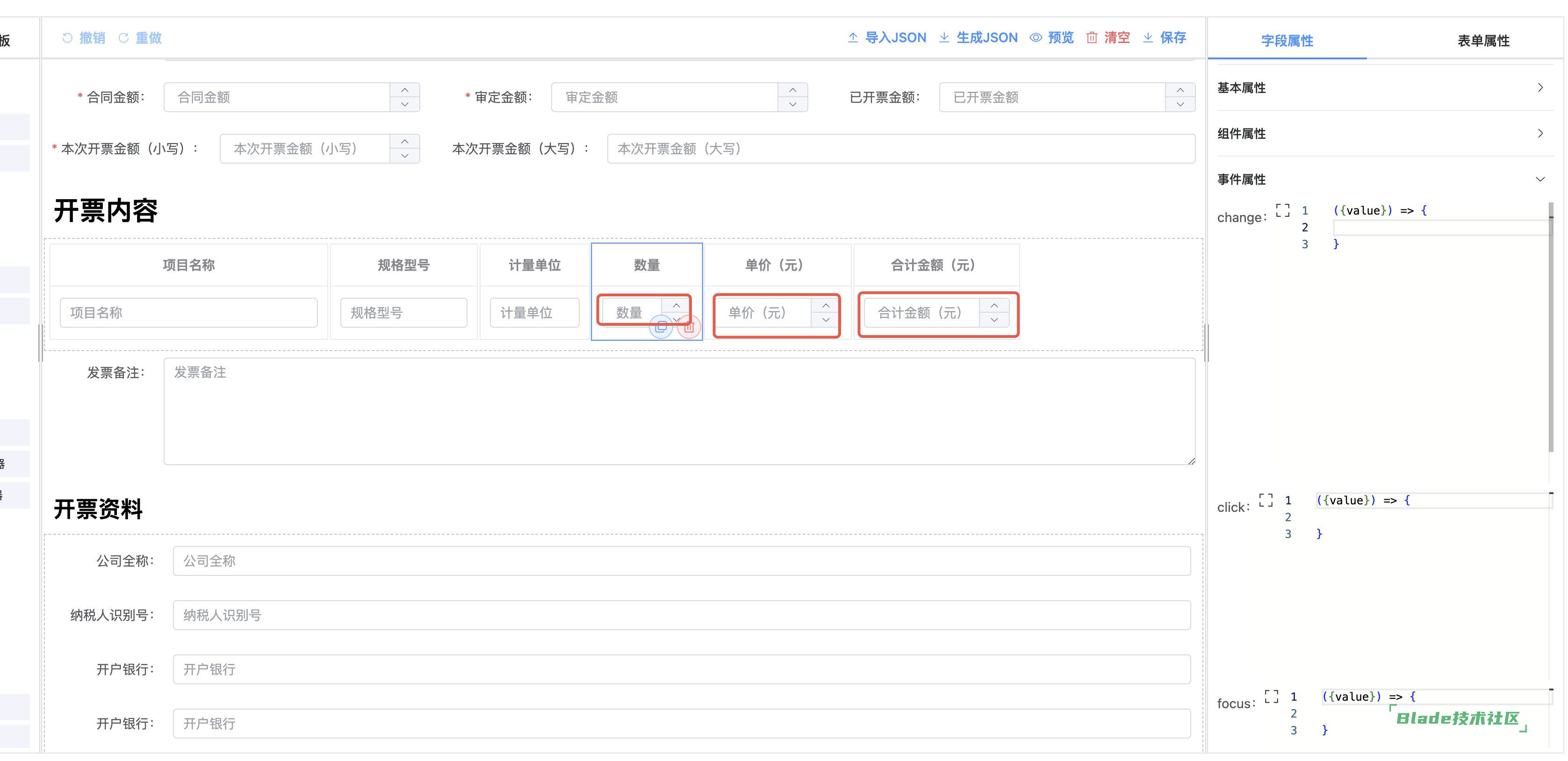Expand the click event code editor

1266,501
